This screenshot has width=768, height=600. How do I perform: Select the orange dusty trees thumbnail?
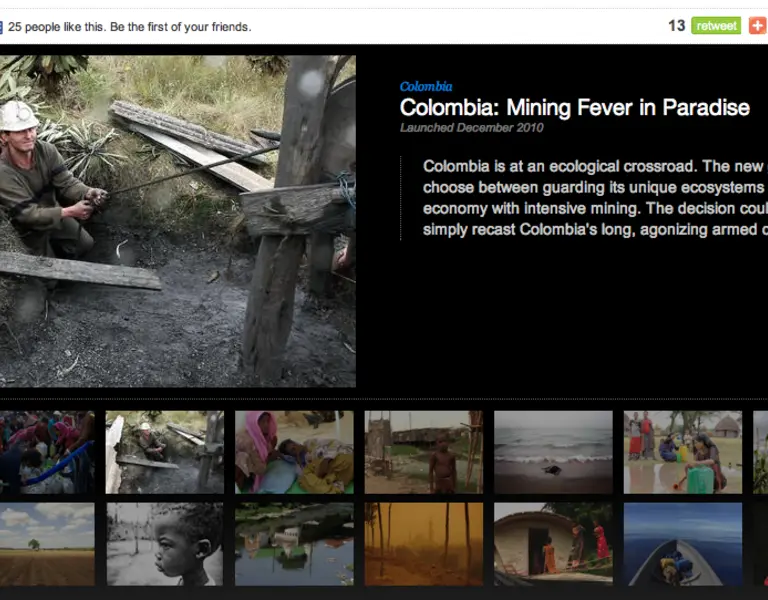(x=424, y=544)
